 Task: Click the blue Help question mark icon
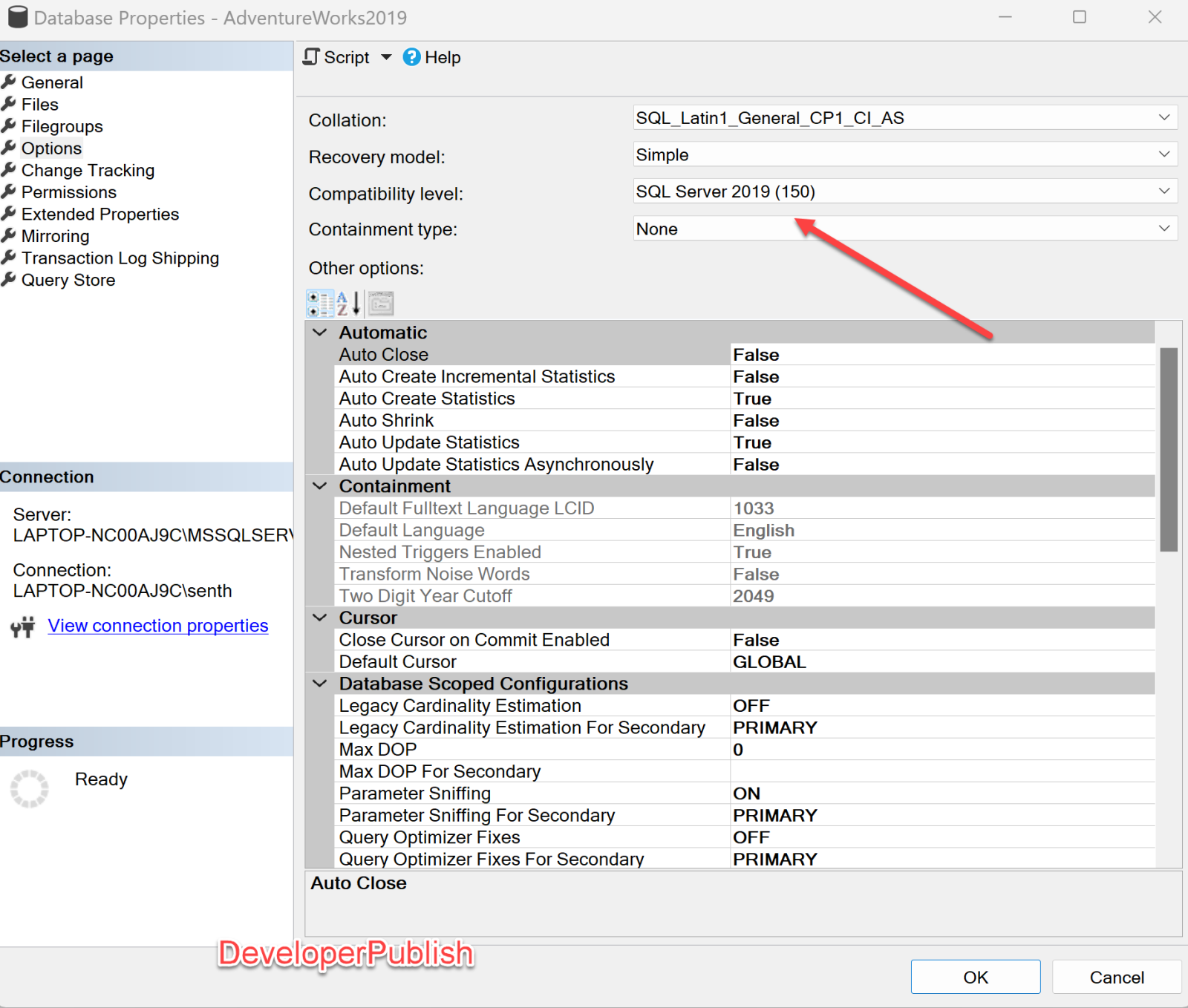[411, 57]
